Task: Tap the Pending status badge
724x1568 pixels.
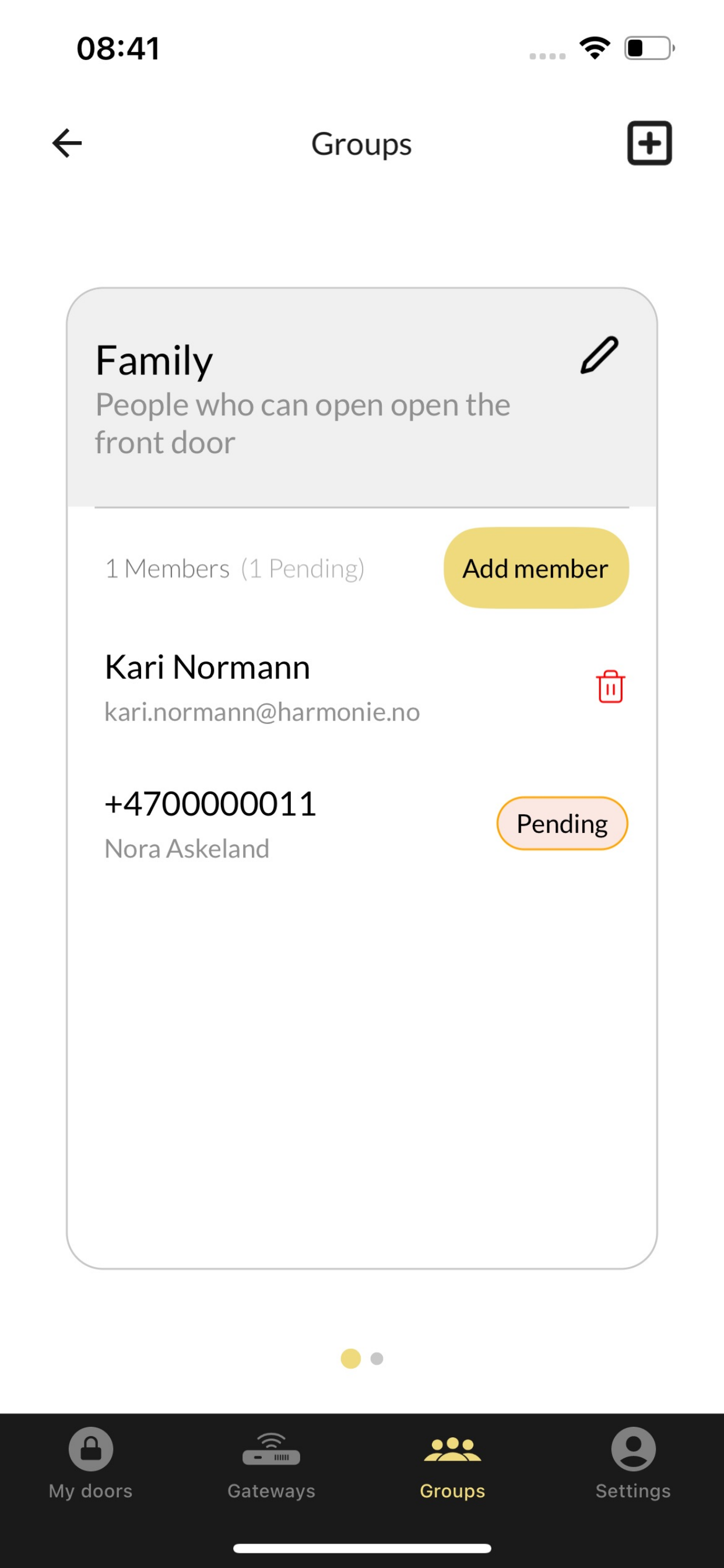Action: click(562, 823)
